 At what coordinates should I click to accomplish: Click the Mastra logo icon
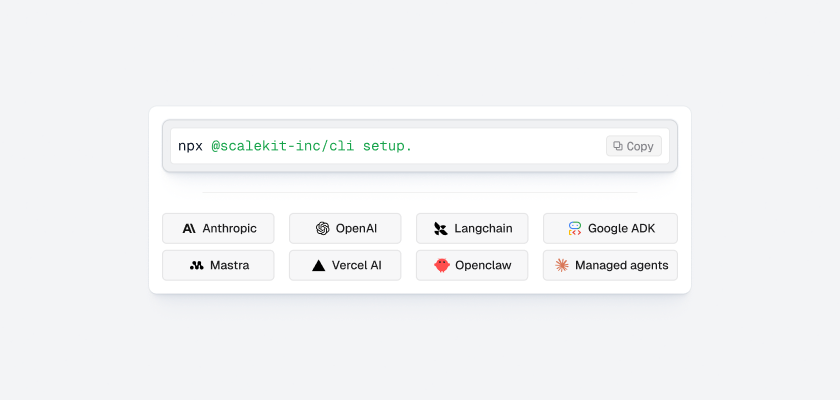click(197, 266)
